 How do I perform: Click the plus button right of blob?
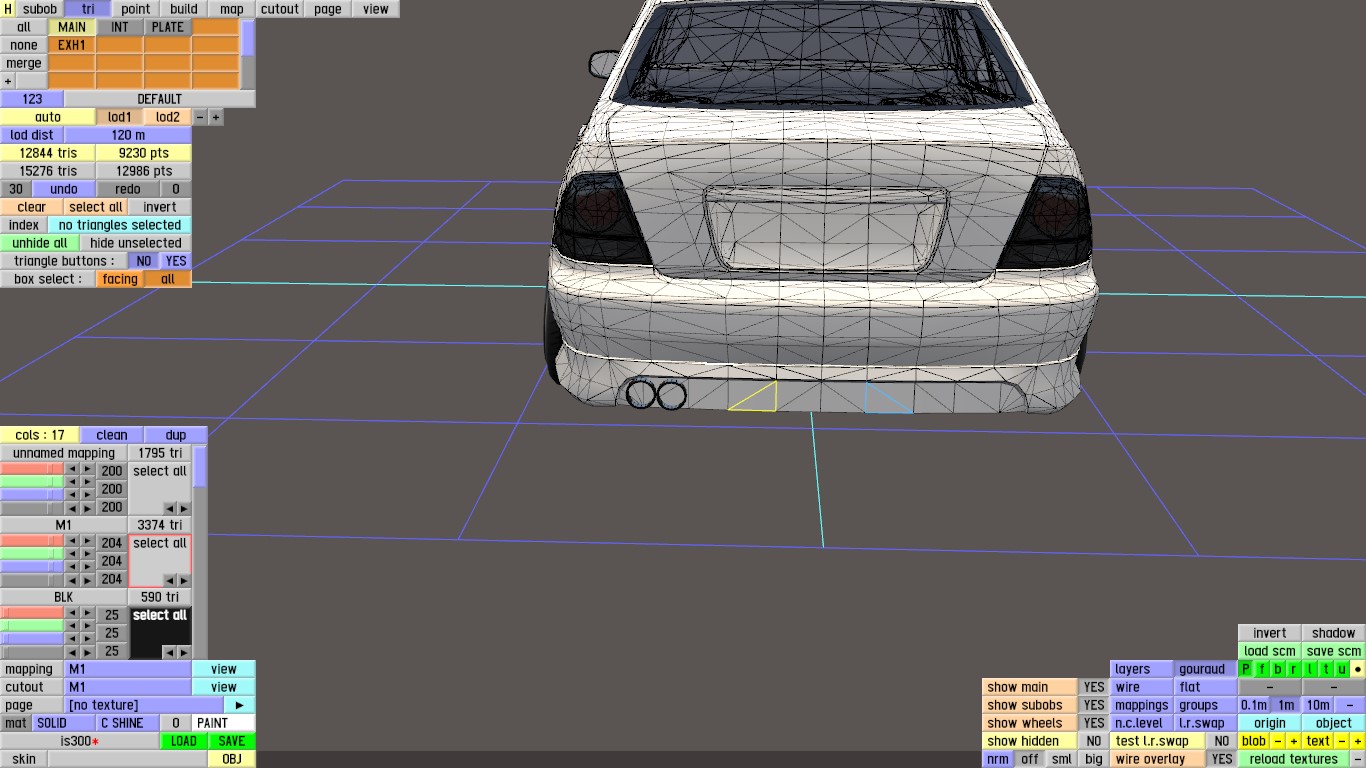(1294, 741)
